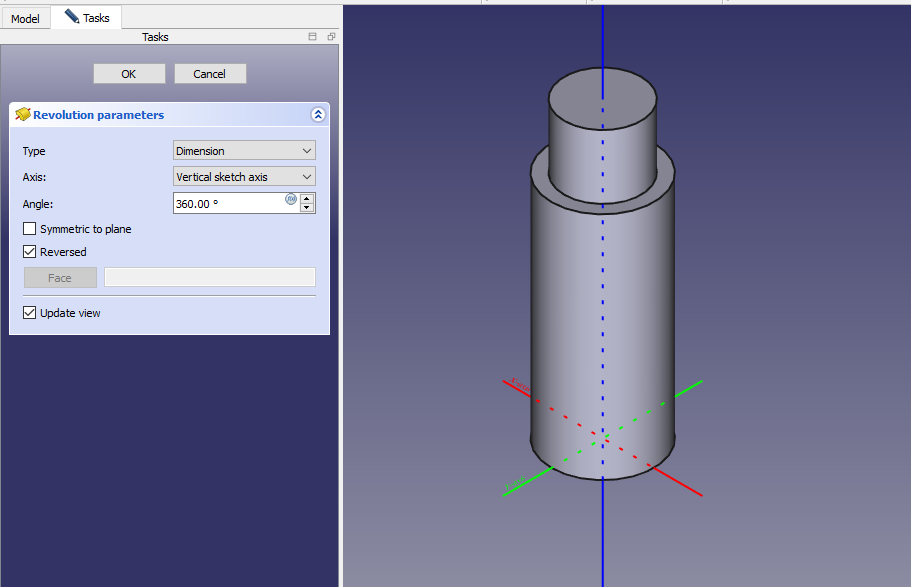Click the Revolution parameters feature icon
Image resolution: width=911 pixels, height=587 pixels.
[x=22, y=115]
